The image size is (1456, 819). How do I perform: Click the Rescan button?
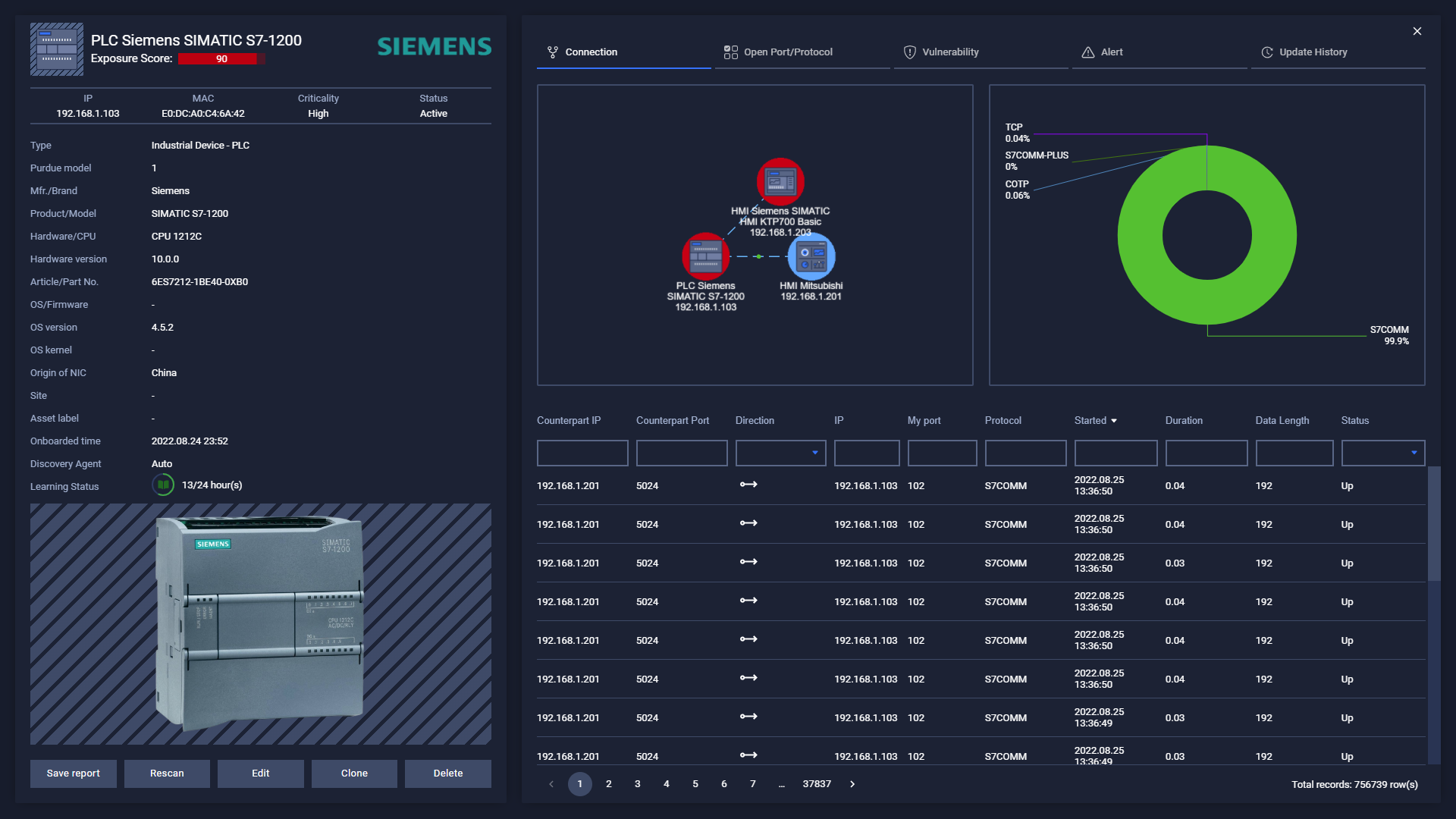pos(167,773)
